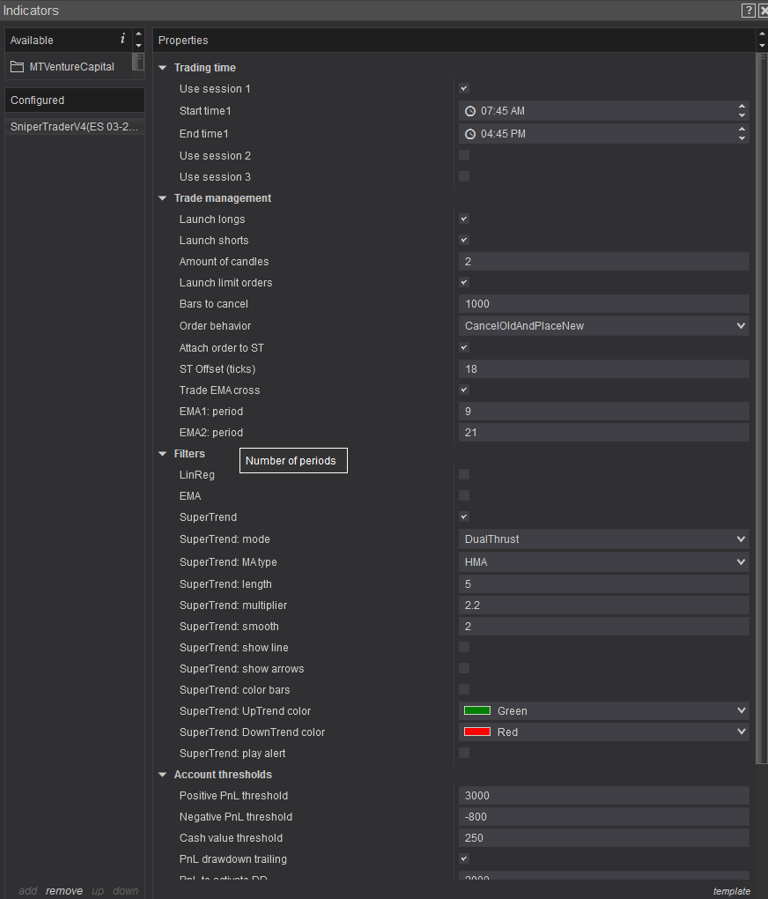Enable SuperTrend: show arrows checkbox
The height and width of the screenshot is (899, 768).
point(464,669)
